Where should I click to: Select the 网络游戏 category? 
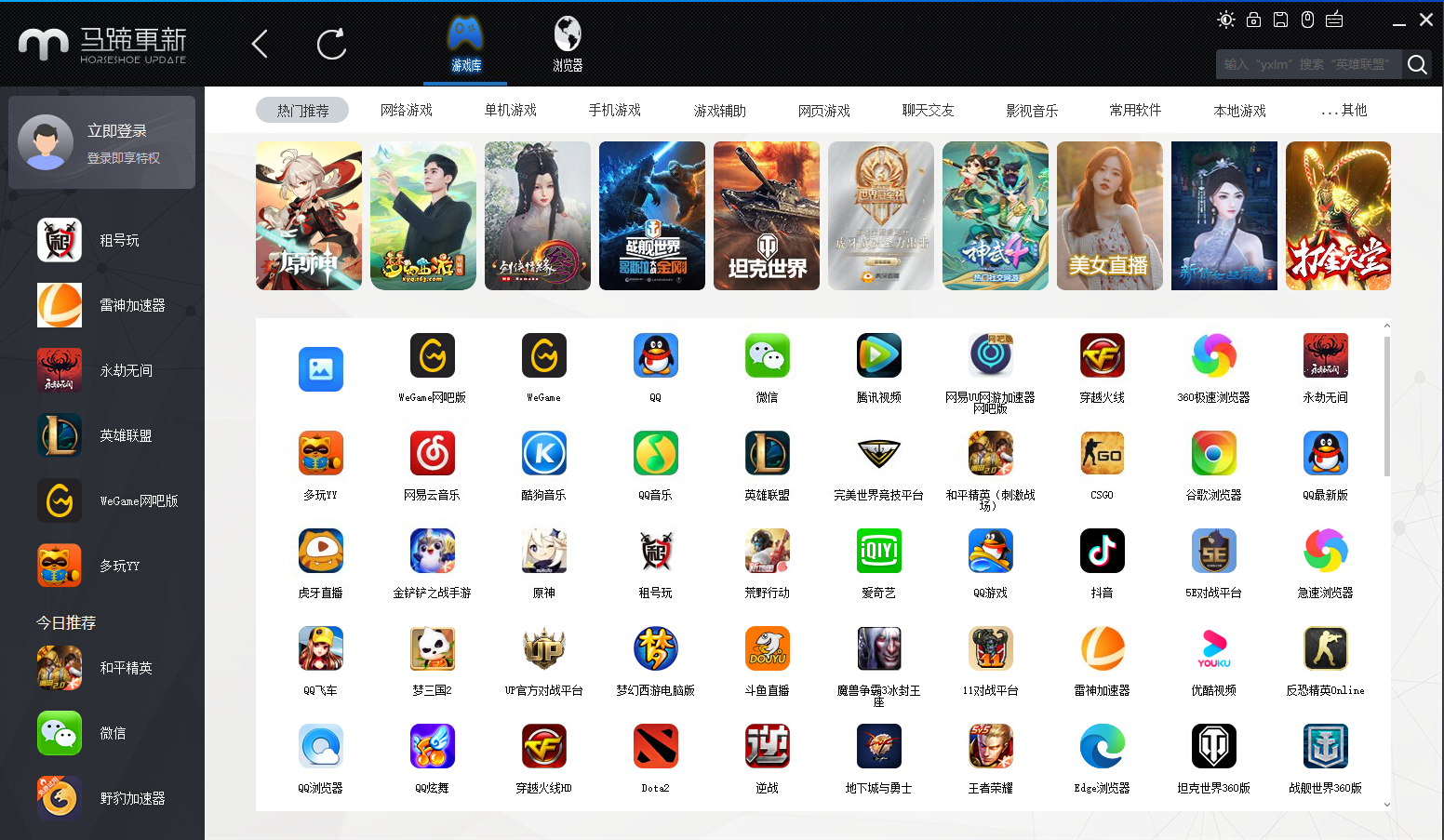click(x=407, y=110)
